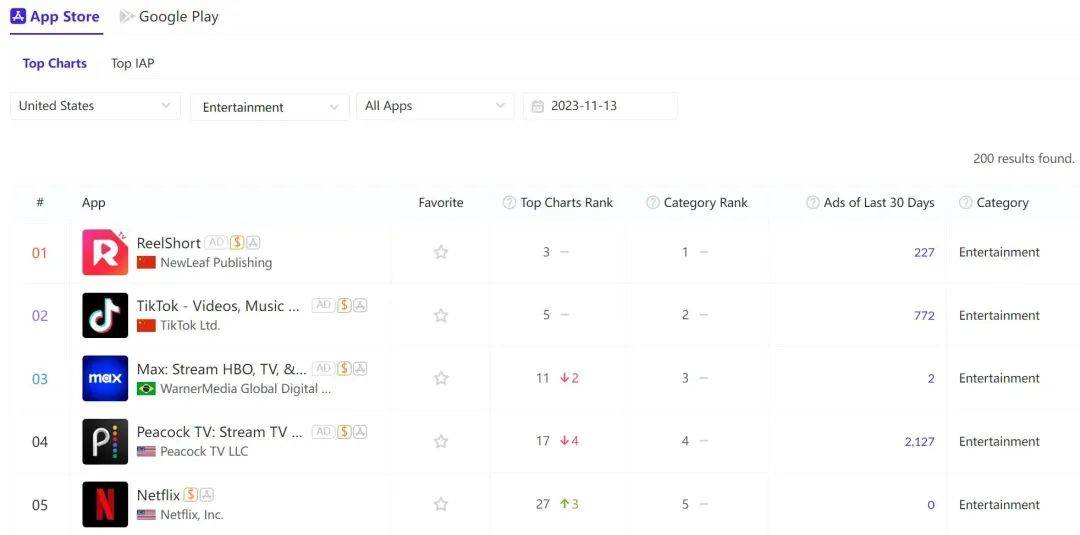The image size is (1080, 535).
Task: Click the Category Rank help icon
Action: click(653, 203)
